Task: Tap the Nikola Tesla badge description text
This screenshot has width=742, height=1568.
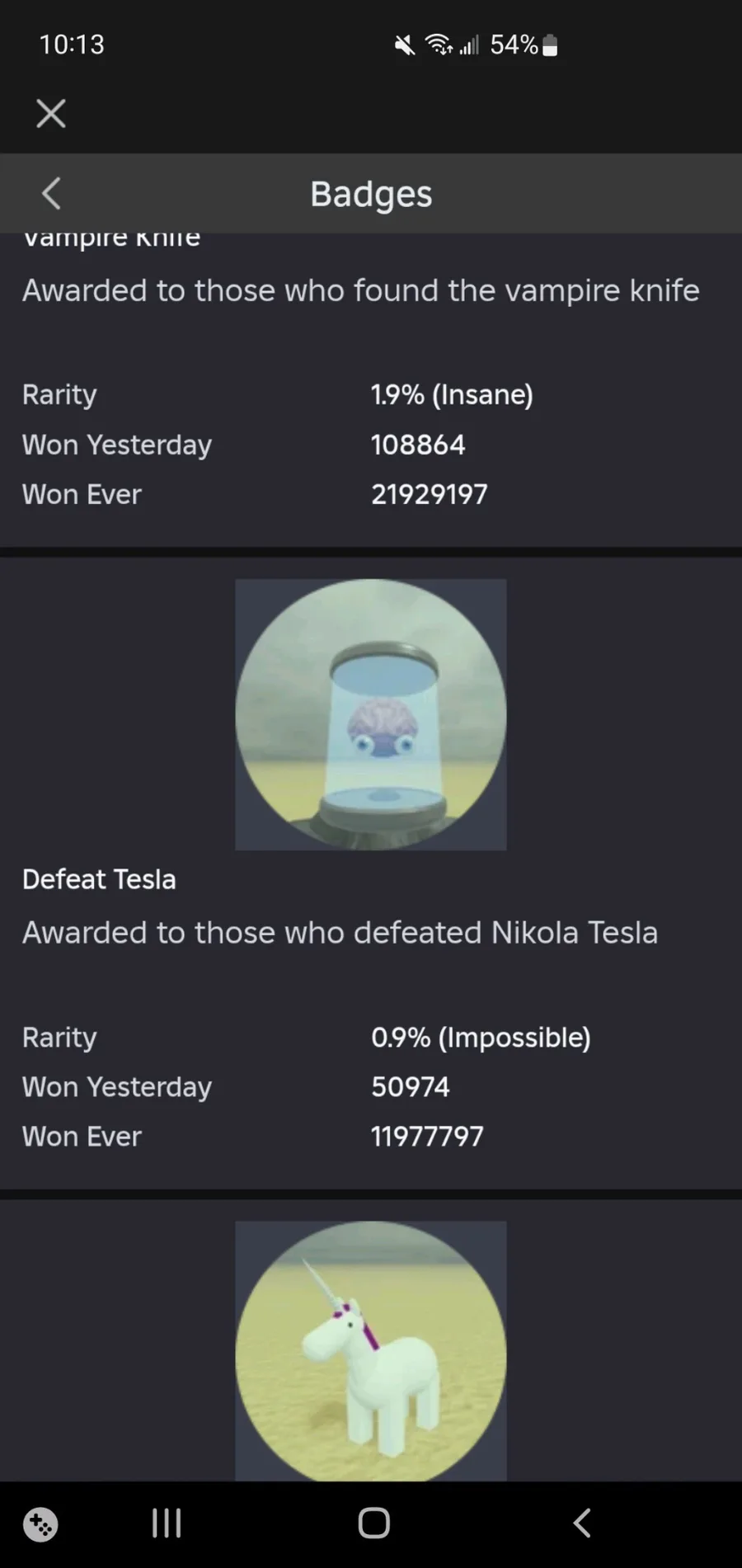Action: point(340,932)
